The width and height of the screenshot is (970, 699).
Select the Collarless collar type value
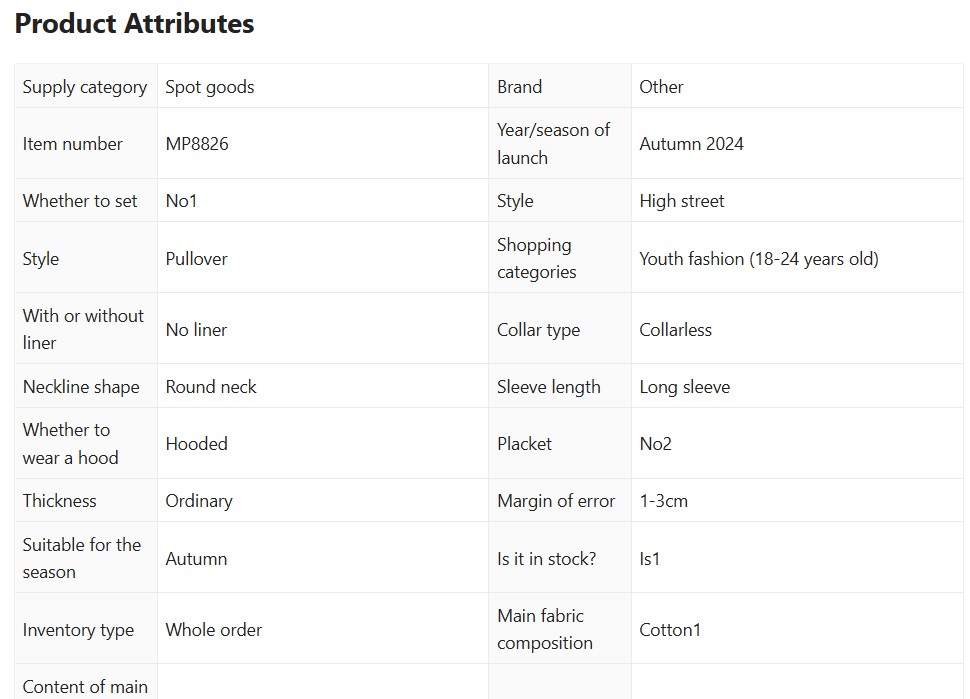pyautogui.click(x=675, y=330)
